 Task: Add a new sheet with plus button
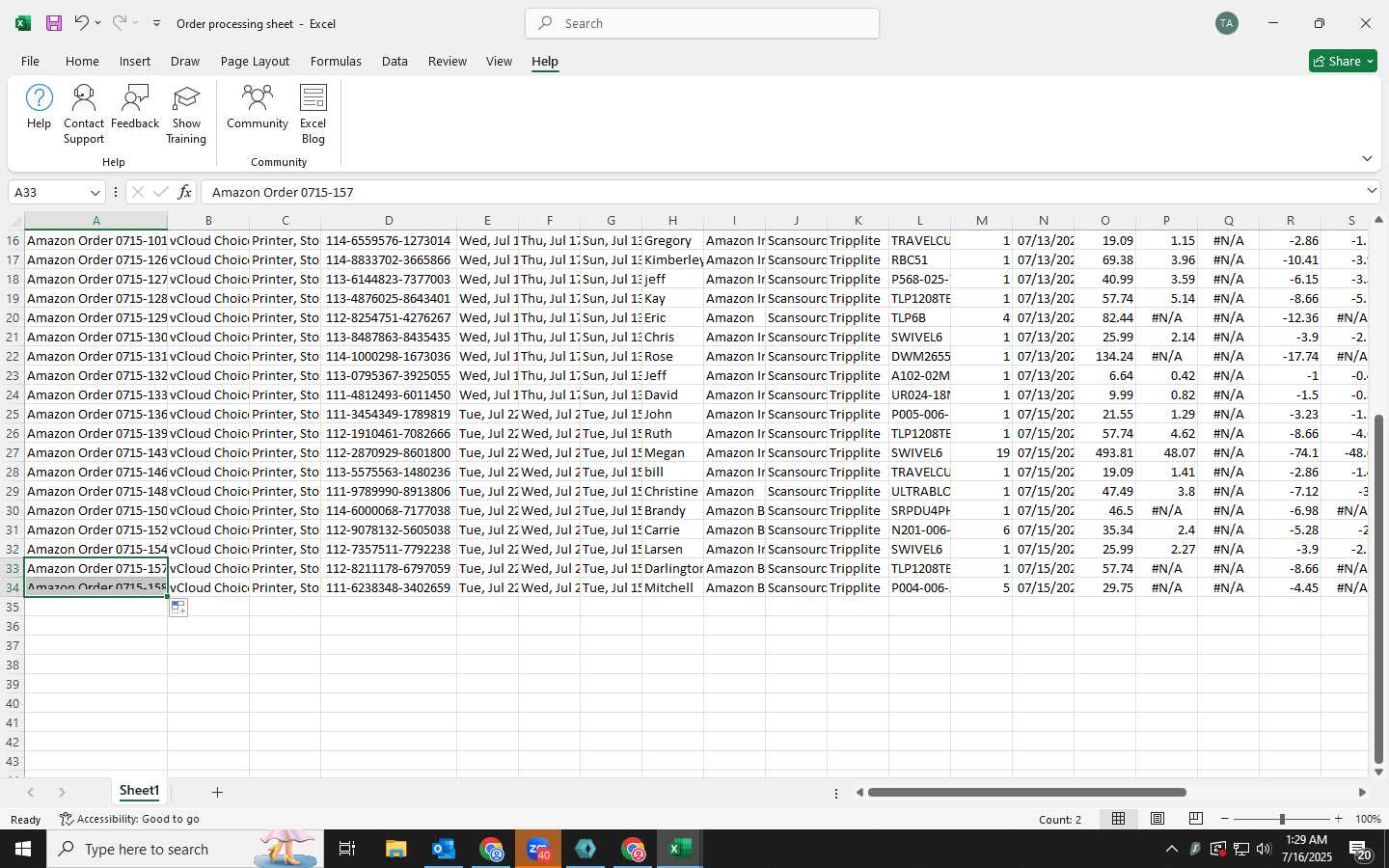(217, 792)
